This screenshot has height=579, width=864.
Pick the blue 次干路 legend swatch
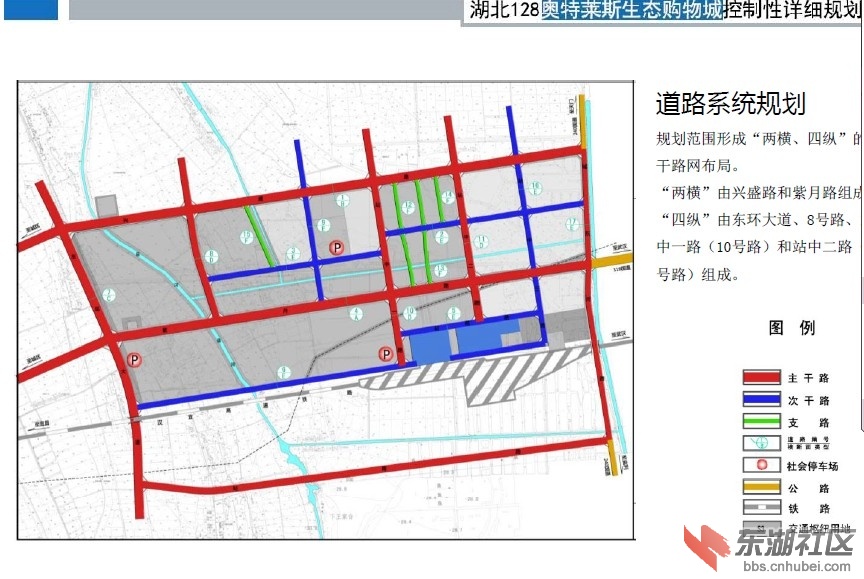[x=762, y=399]
